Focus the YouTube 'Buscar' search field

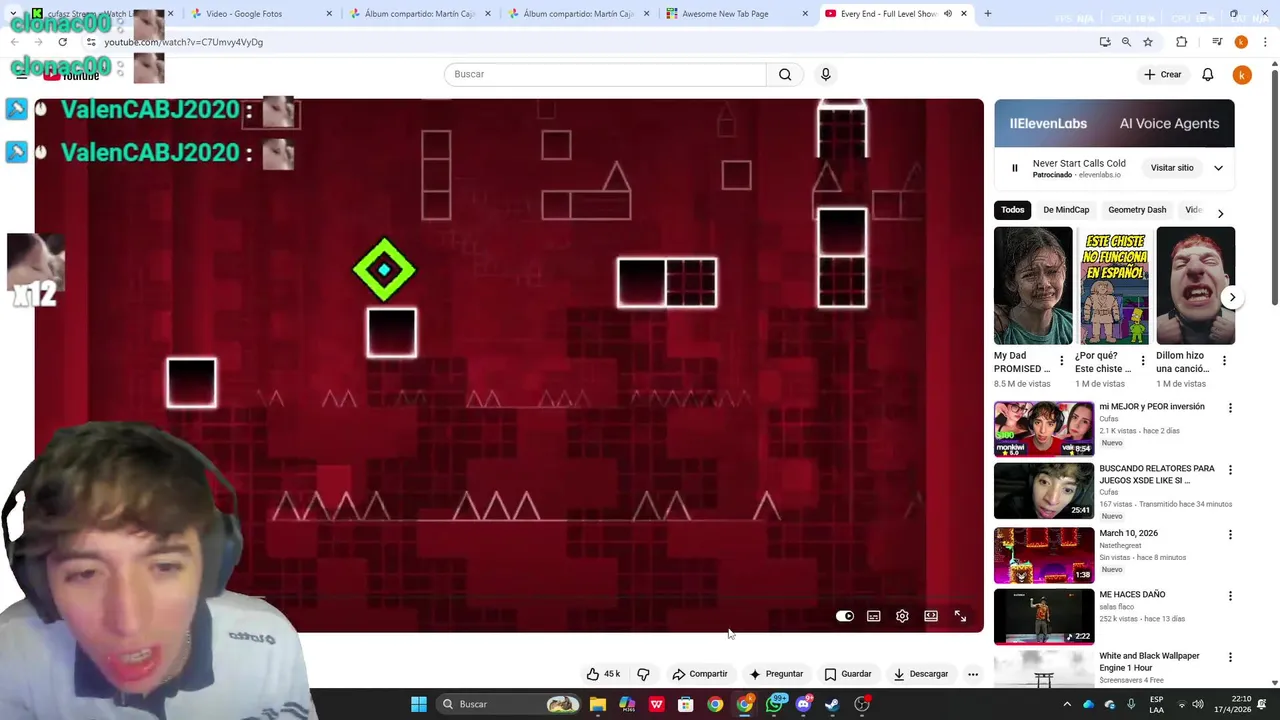point(605,74)
